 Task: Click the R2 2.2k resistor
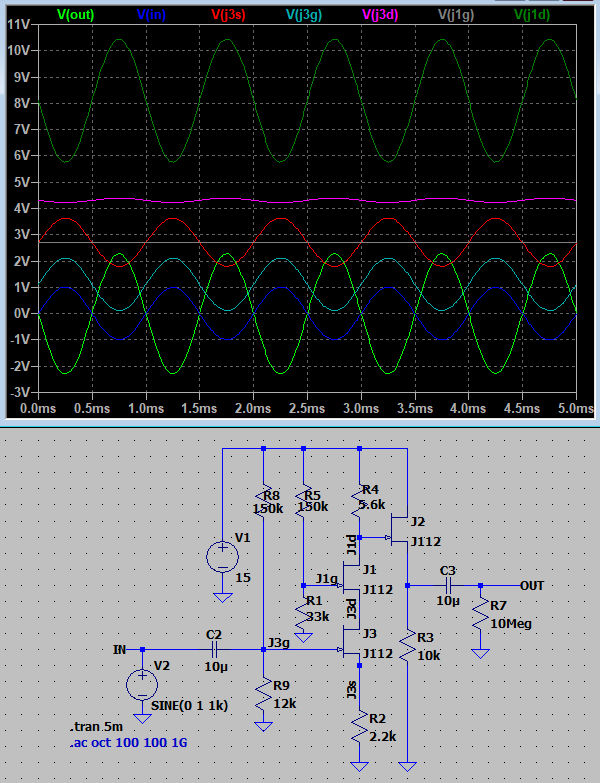pos(360,727)
